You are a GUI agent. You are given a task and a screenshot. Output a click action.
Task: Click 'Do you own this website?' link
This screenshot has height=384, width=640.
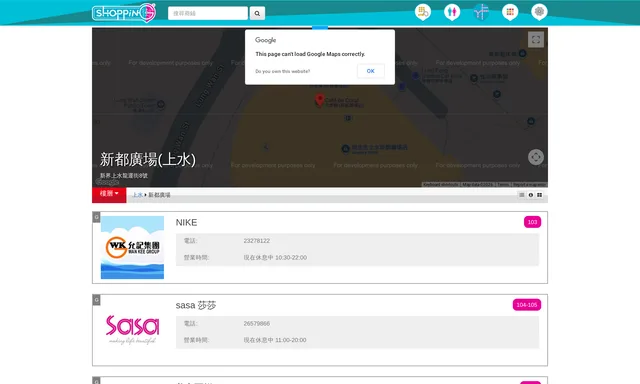pos(282,71)
